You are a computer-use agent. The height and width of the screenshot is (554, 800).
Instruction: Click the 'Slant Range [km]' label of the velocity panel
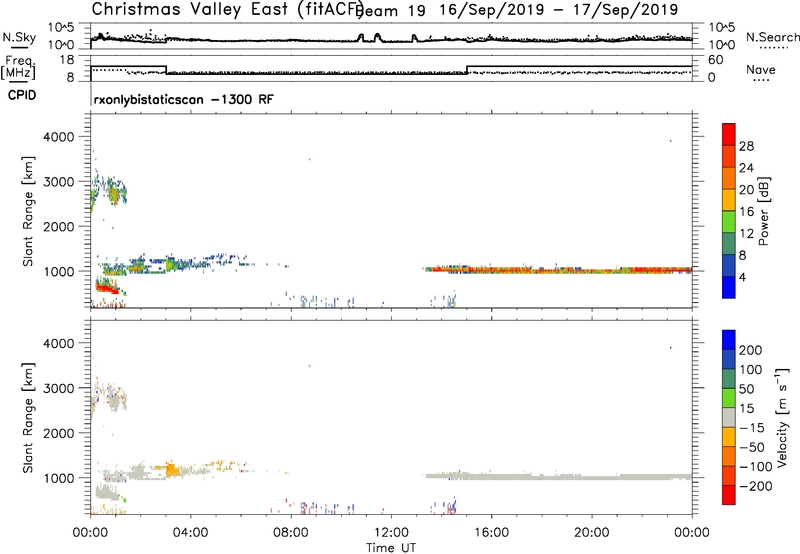(28, 417)
